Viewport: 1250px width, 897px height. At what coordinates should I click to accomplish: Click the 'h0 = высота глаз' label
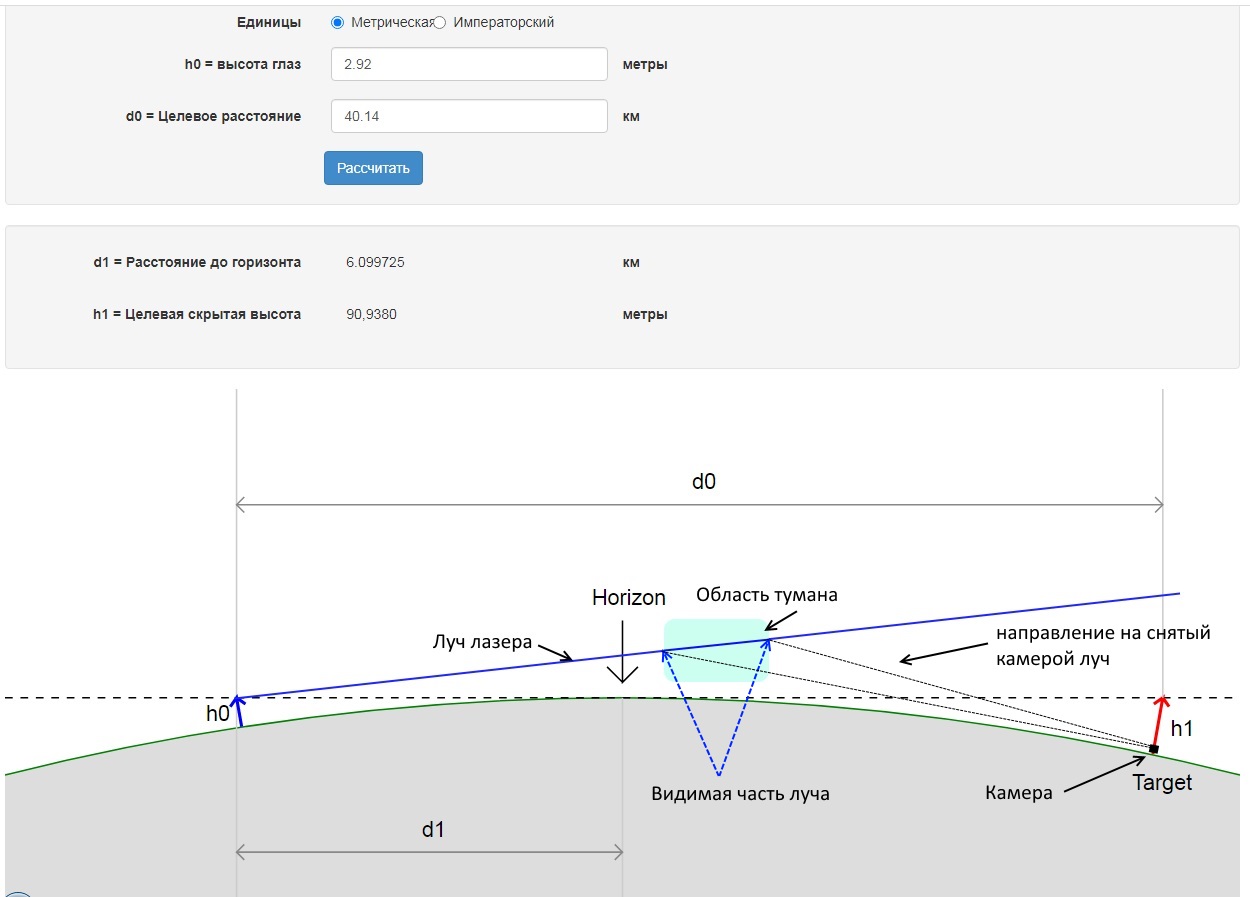(x=243, y=65)
